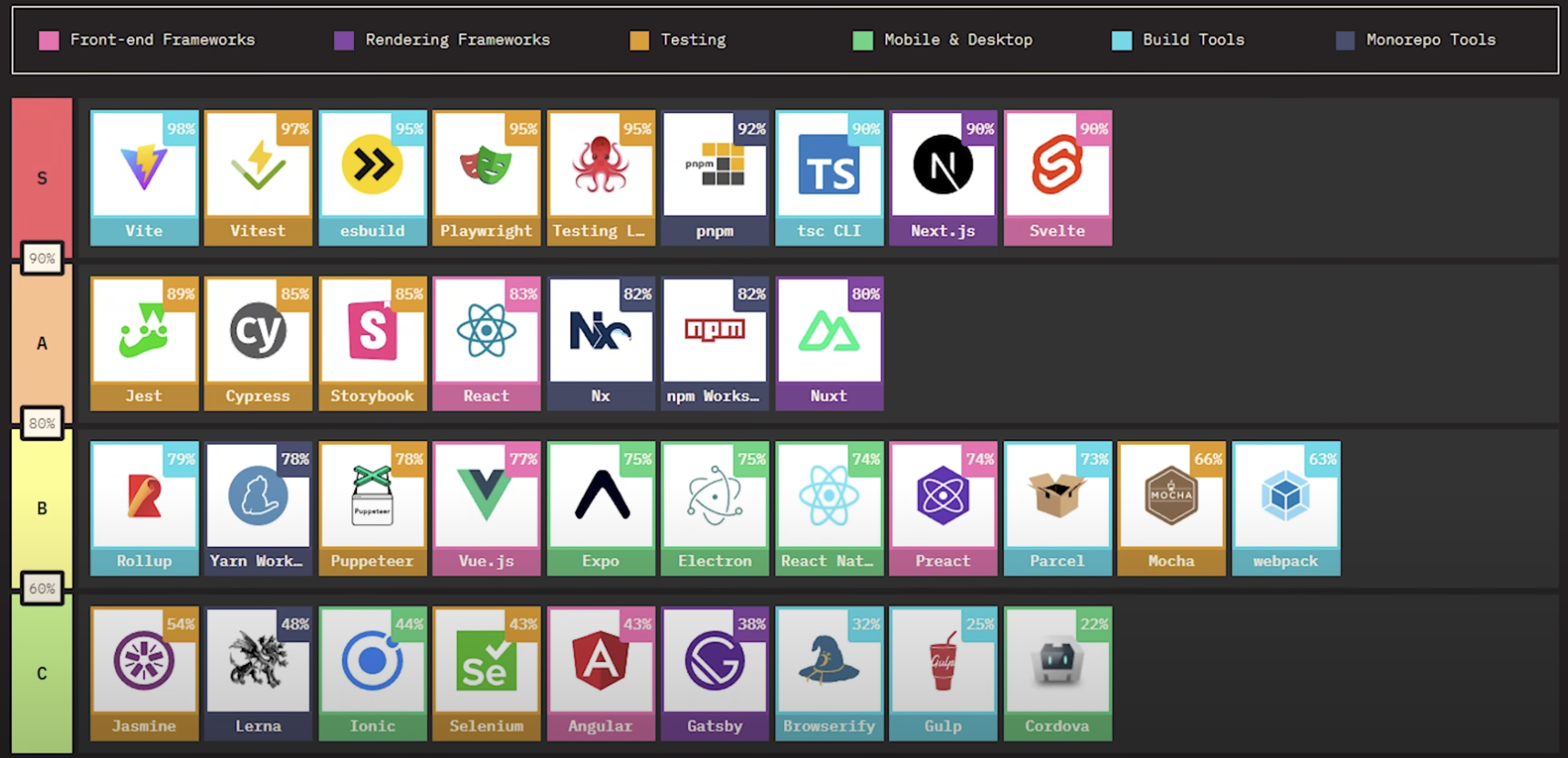Select the Angular logo
Image resolution: width=1568 pixels, height=758 pixels.
601,661
